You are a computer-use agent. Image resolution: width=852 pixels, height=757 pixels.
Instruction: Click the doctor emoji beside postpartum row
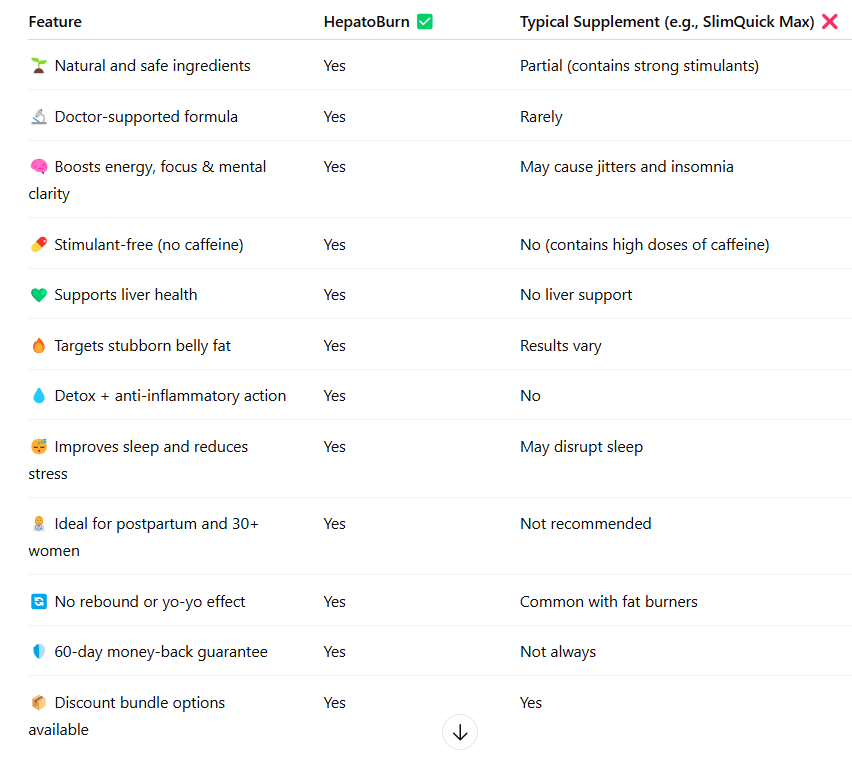(39, 524)
